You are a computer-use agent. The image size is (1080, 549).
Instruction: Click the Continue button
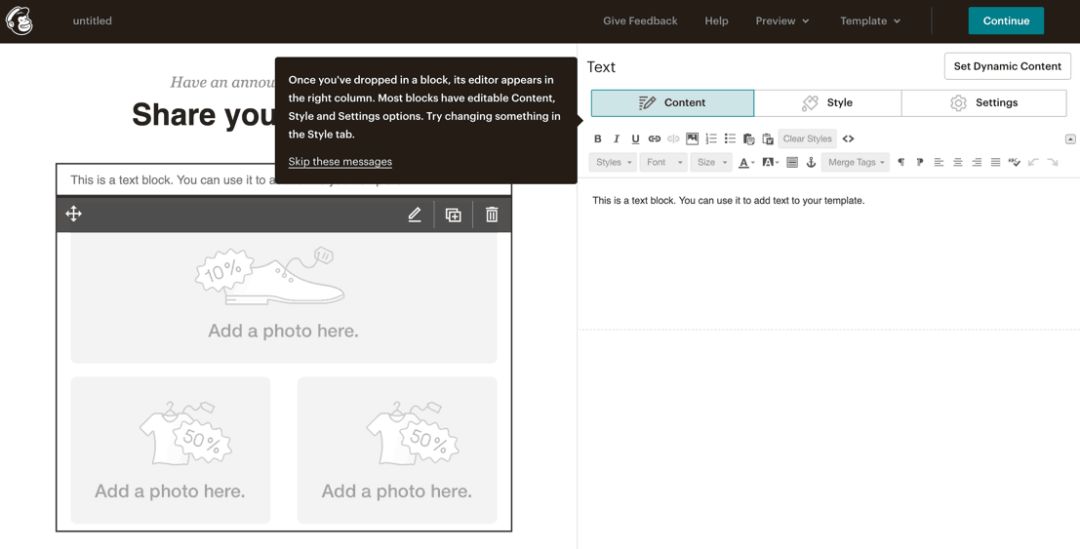coord(1006,21)
